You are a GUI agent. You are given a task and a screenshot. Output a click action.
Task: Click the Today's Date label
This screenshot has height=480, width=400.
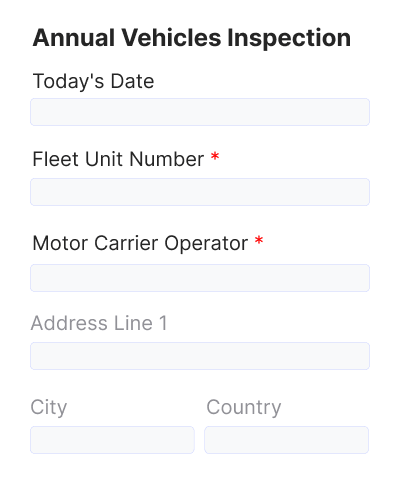93,81
